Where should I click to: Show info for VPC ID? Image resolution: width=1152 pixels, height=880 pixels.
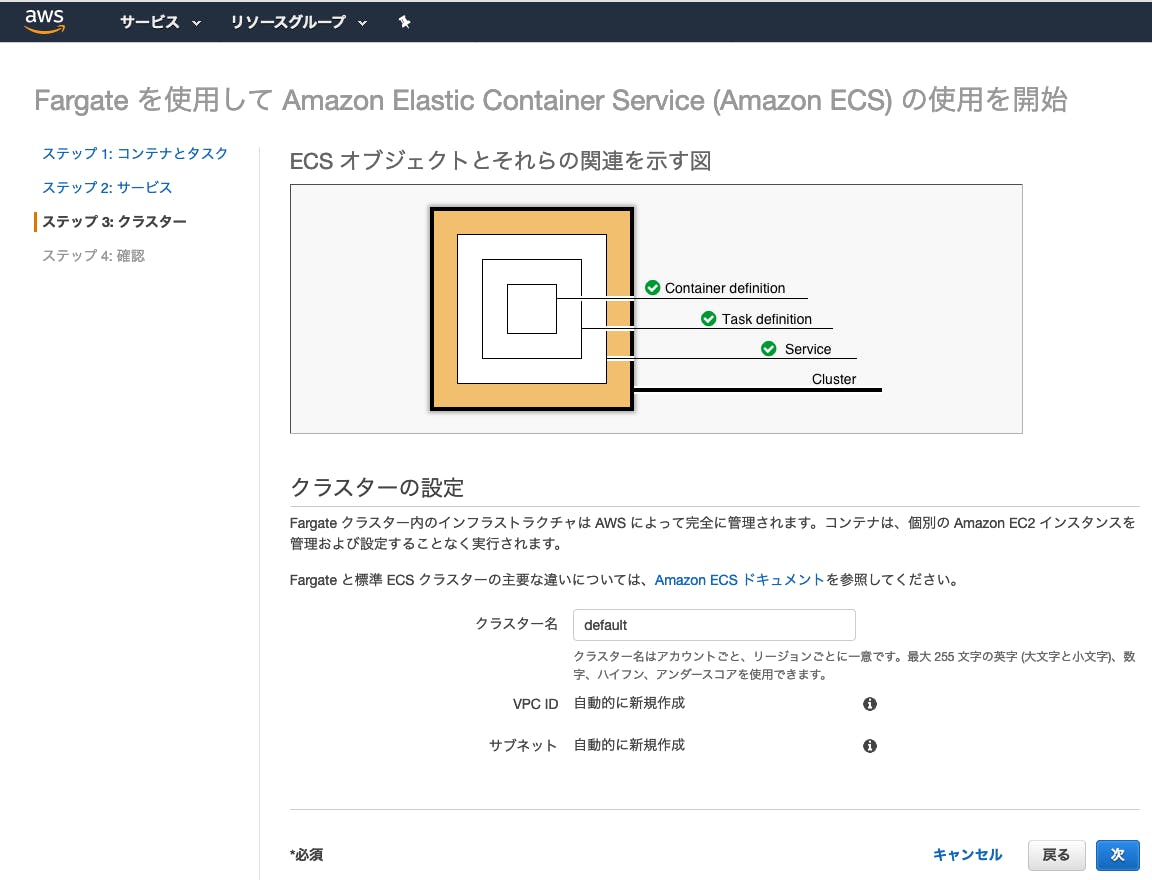coord(870,704)
